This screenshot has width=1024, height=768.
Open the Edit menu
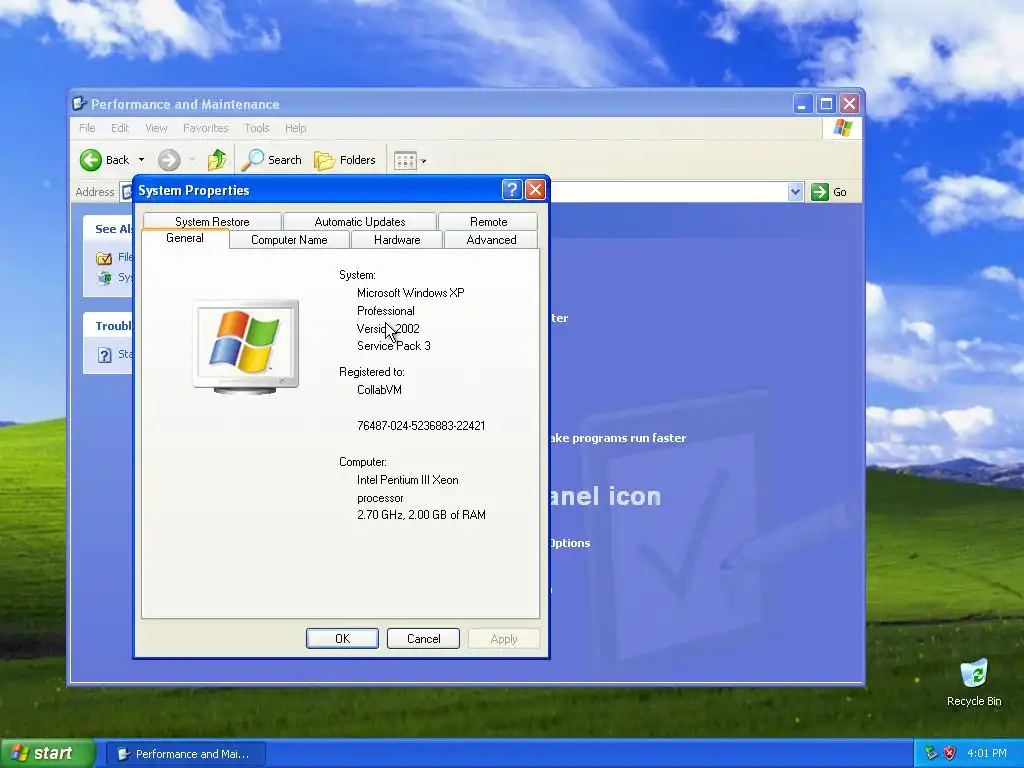click(x=120, y=128)
